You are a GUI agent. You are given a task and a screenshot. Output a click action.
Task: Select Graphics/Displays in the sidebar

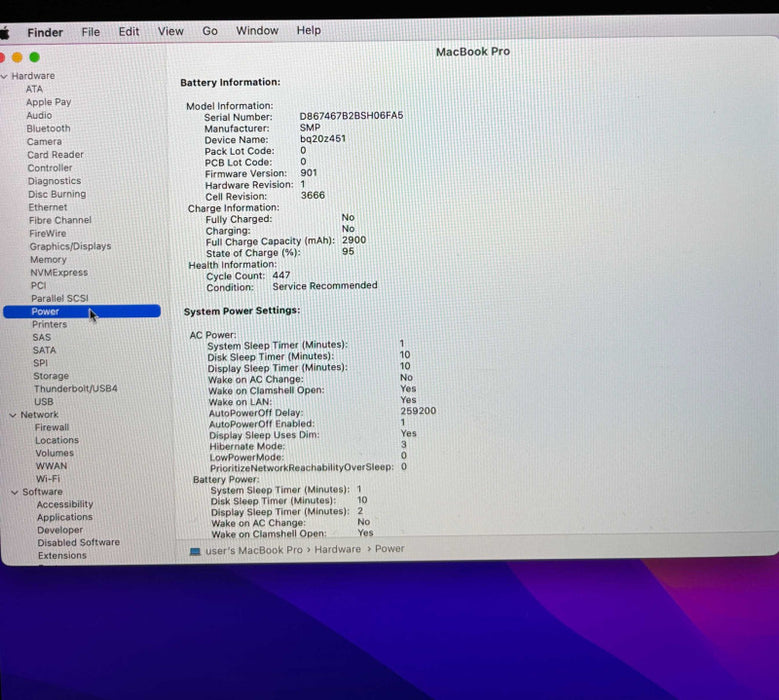coord(70,246)
